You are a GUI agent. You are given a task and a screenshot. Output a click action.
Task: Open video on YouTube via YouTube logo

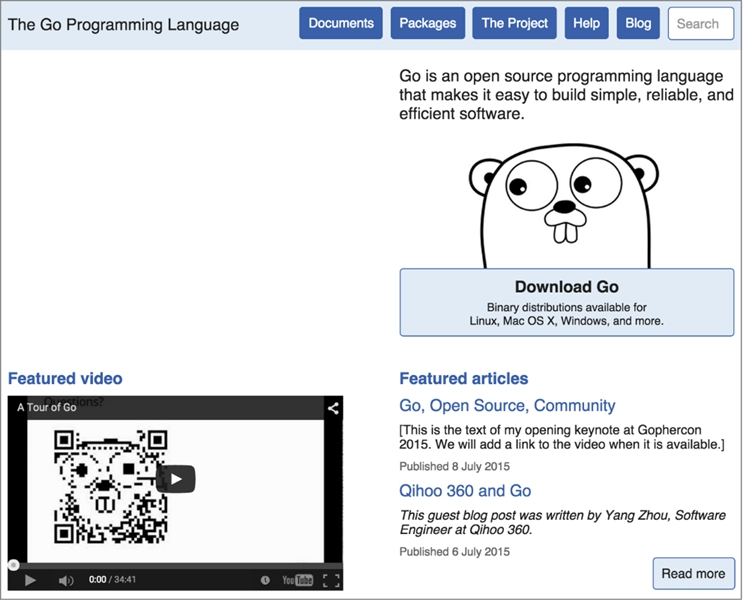(297, 580)
